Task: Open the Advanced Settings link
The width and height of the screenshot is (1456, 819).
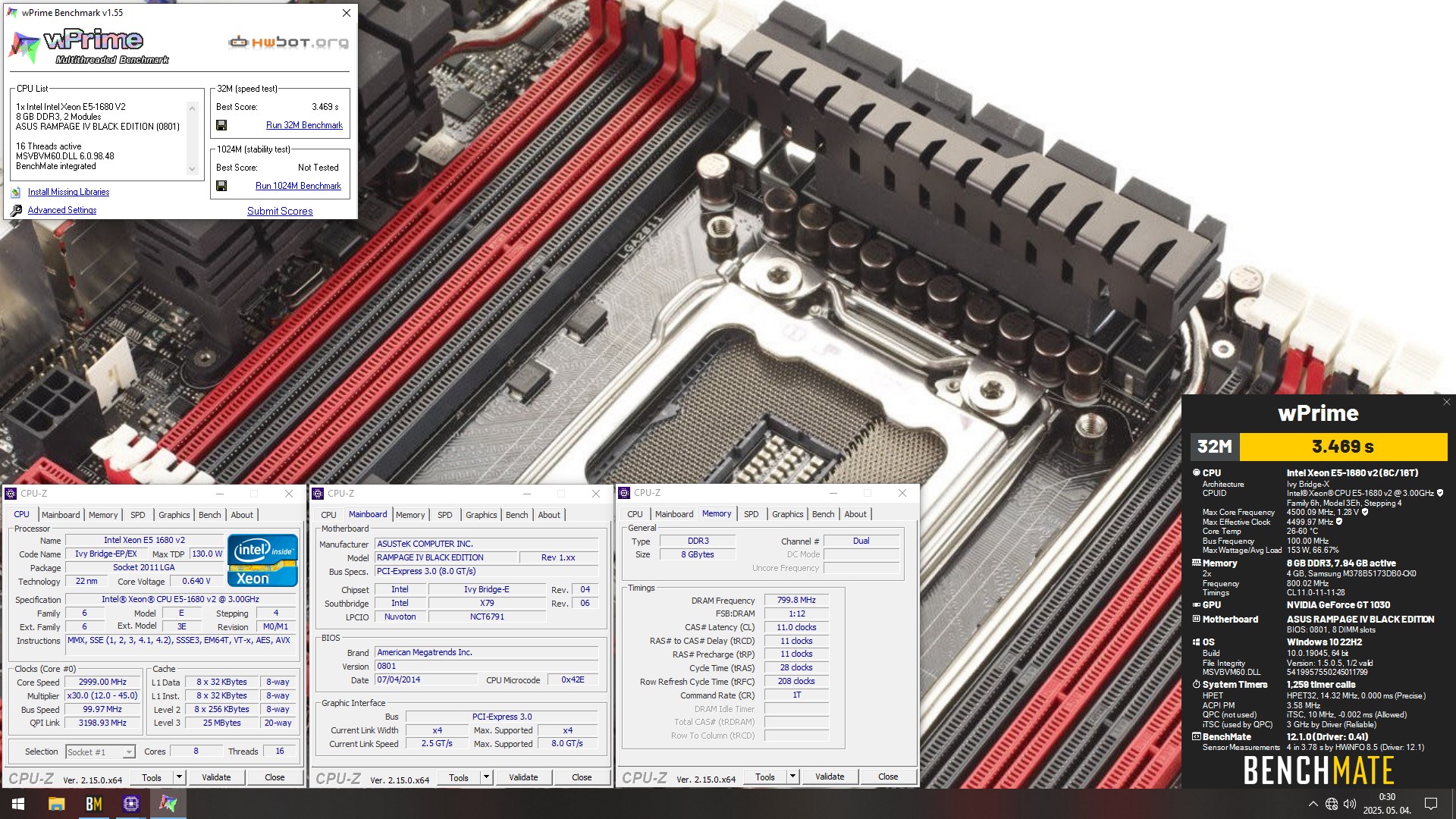Action: tap(62, 210)
